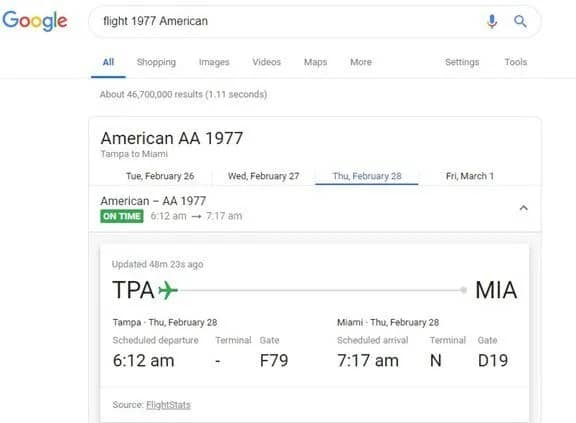Click the green airplane icon near TPA
576x423 pixels.
pyautogui.click(x=168, y=290)
